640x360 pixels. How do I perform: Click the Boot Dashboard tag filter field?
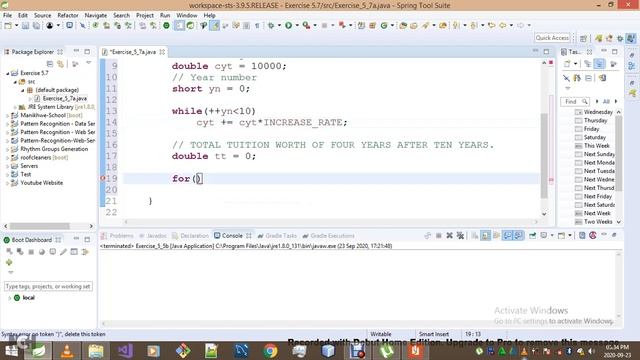48,287
